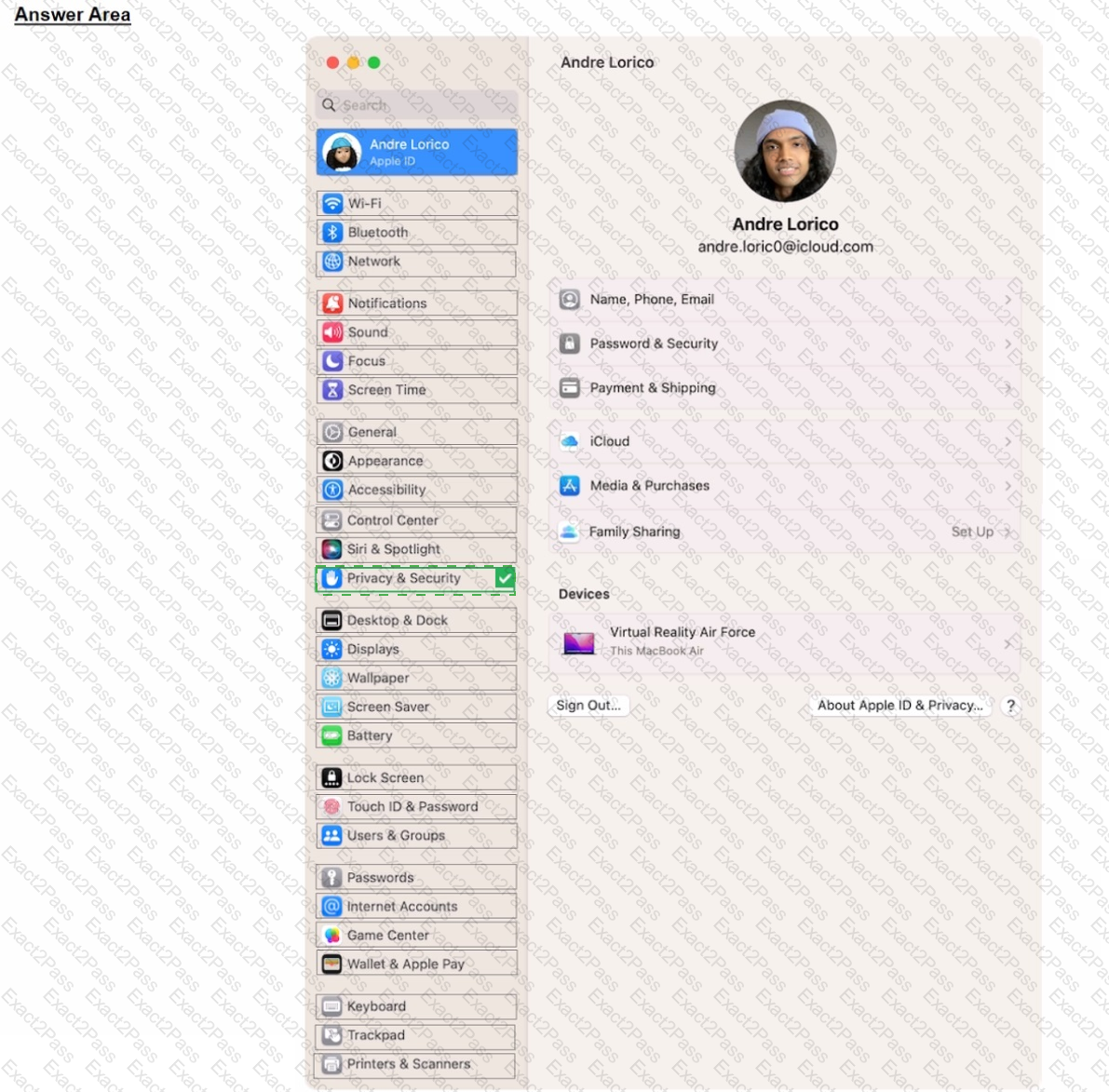Click the Sign Out... button
The width and height of the screenshot is (1109, 1092).
coord(588,706)
